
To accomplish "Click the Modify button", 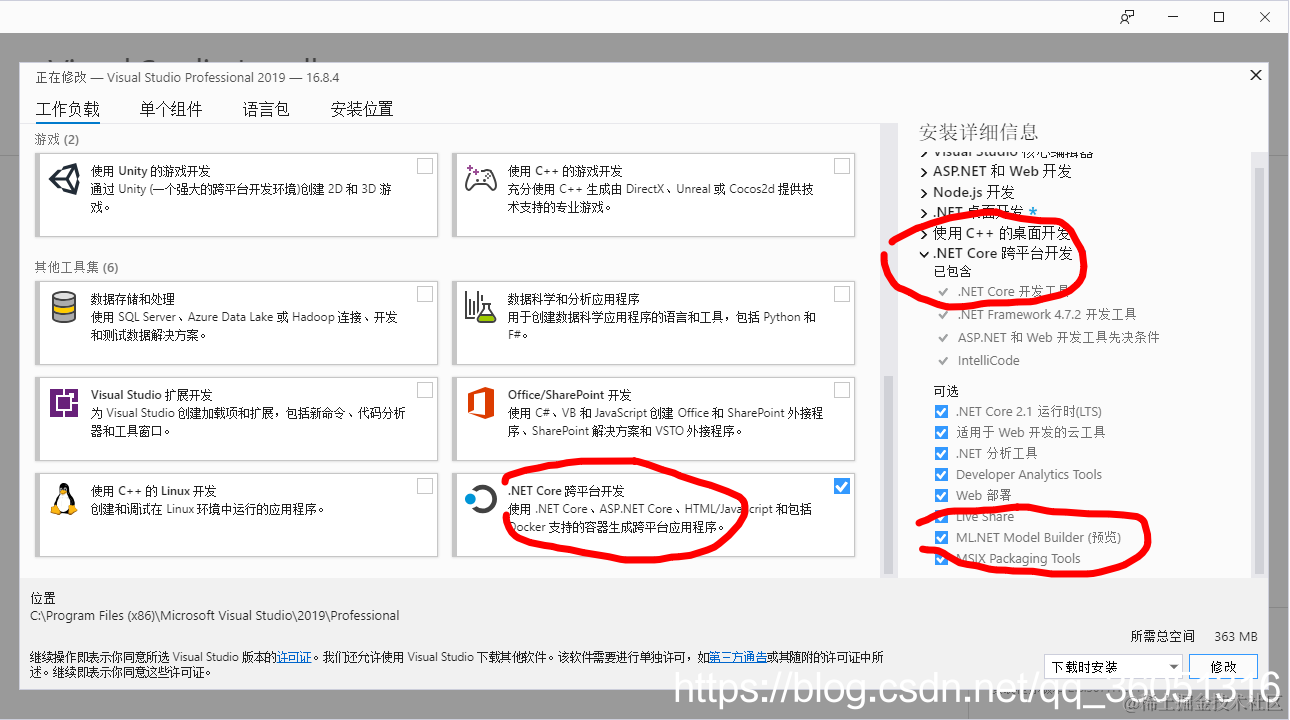I will pos(1224,666).
